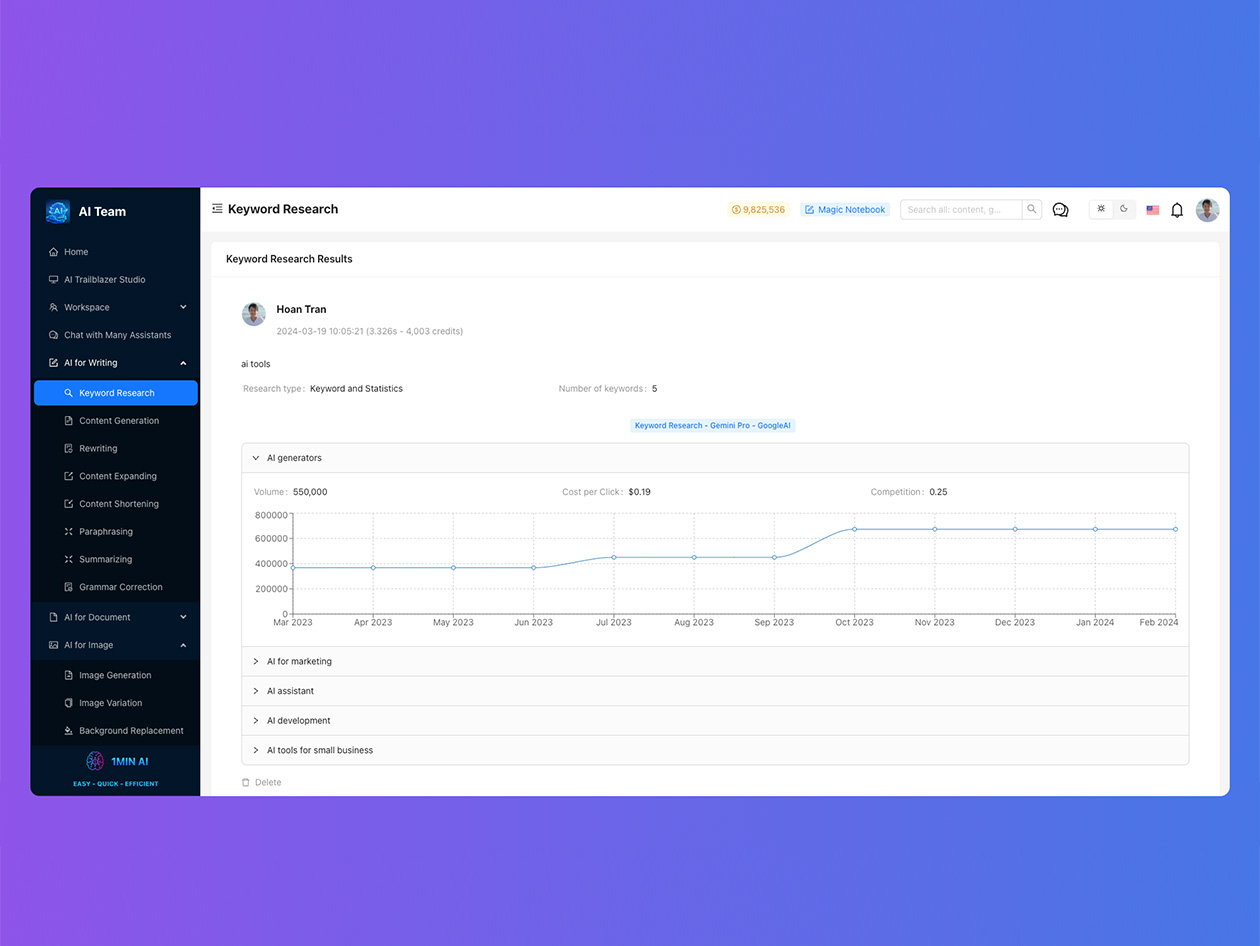Viewport: 1260px width, 946px height.
Task: Open Magic Notebook
Action: (x=844, y=209)
